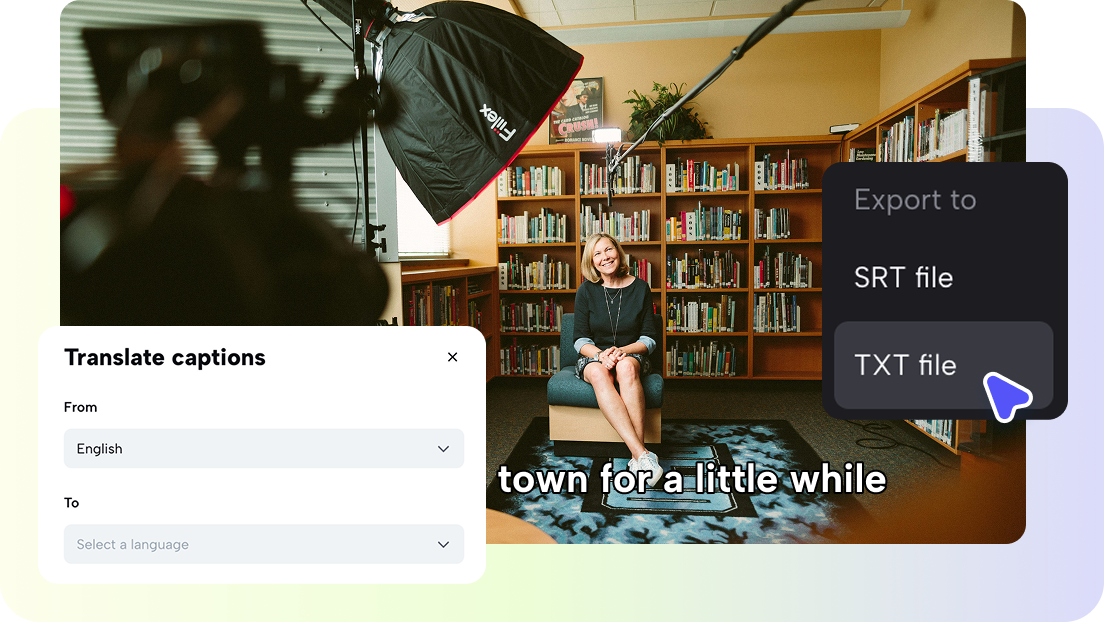
Task: Open the English source language dropdown
Action: 263,448
